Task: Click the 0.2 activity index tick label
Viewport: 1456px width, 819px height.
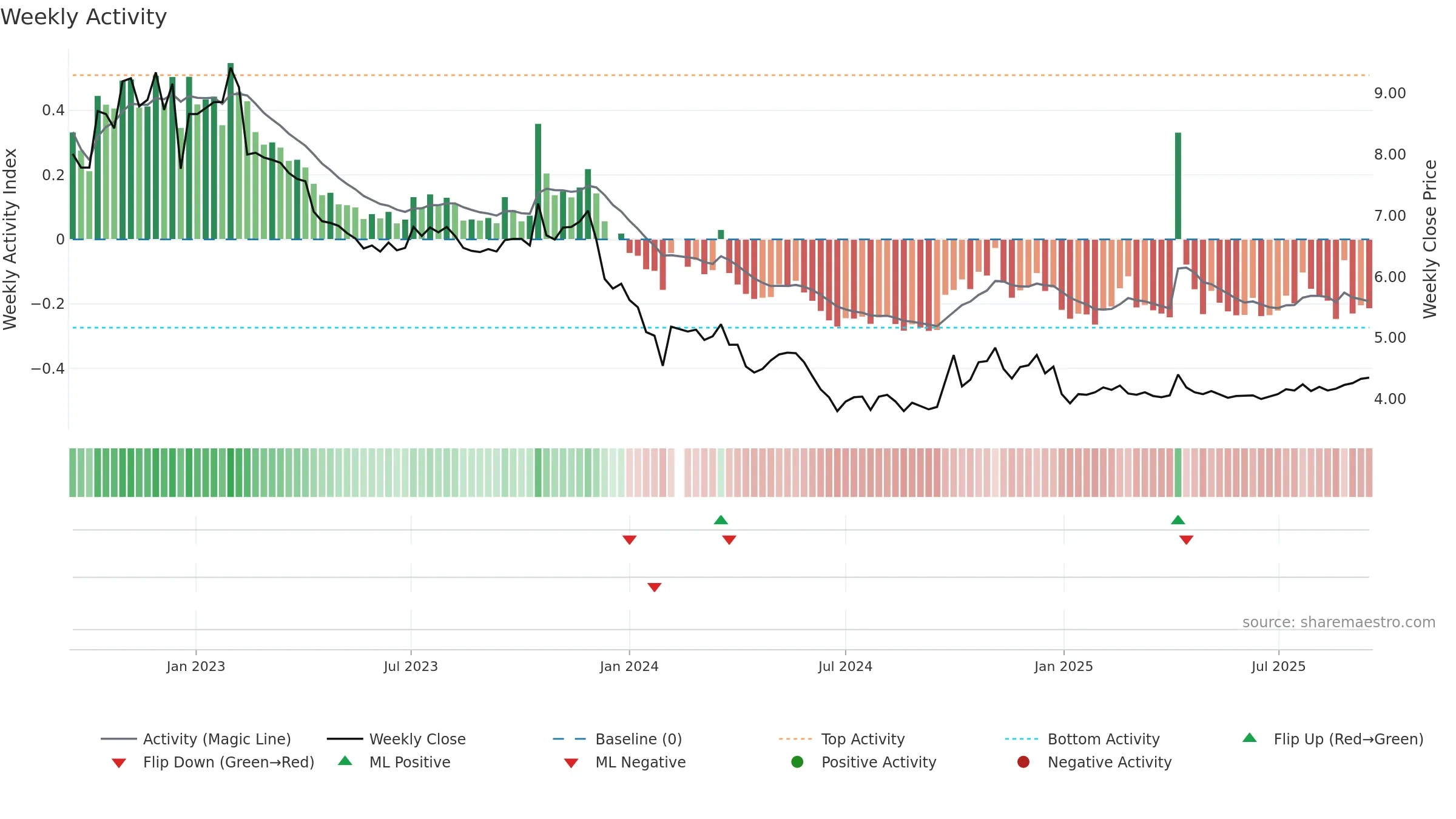Action: coord(53,175)
